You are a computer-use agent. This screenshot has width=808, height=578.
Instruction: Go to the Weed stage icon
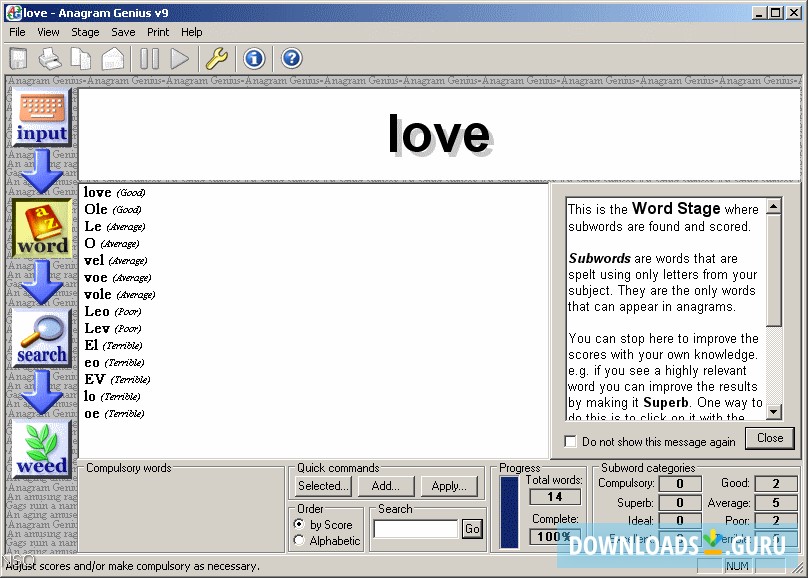(42, 449)
